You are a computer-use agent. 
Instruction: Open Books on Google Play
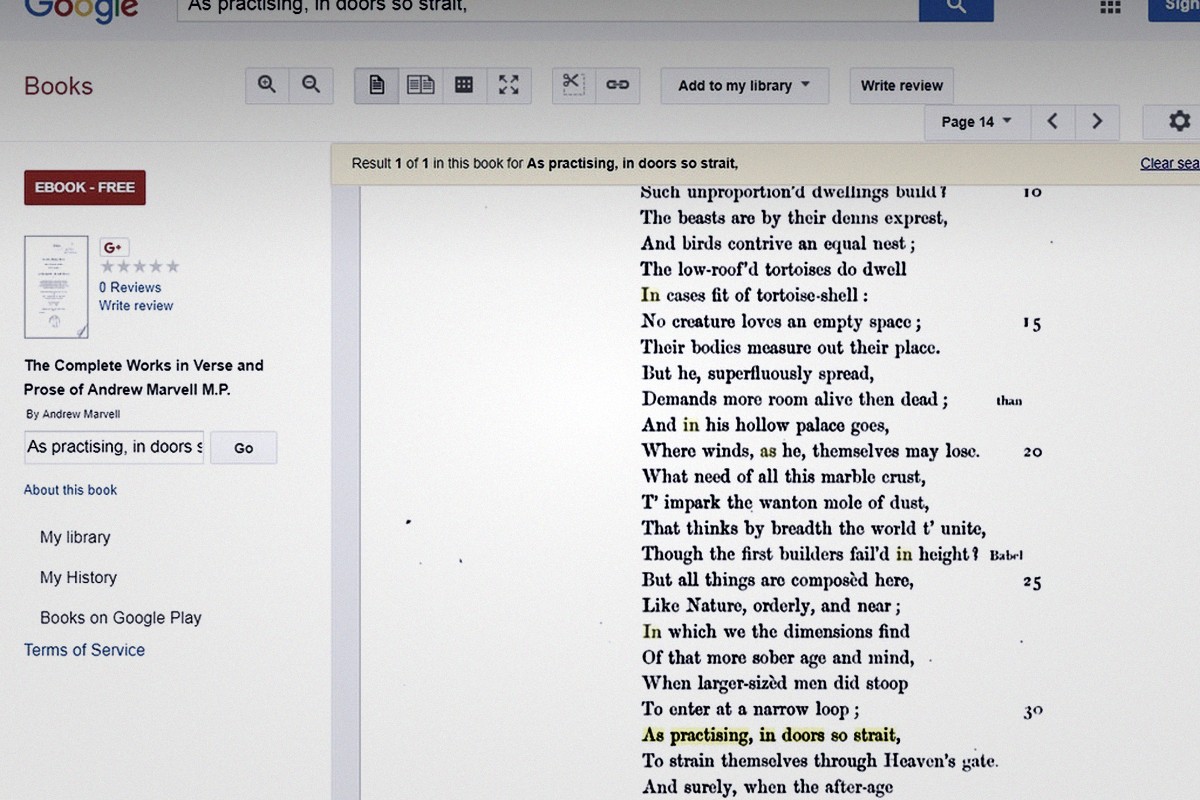[x=121, y=618]
